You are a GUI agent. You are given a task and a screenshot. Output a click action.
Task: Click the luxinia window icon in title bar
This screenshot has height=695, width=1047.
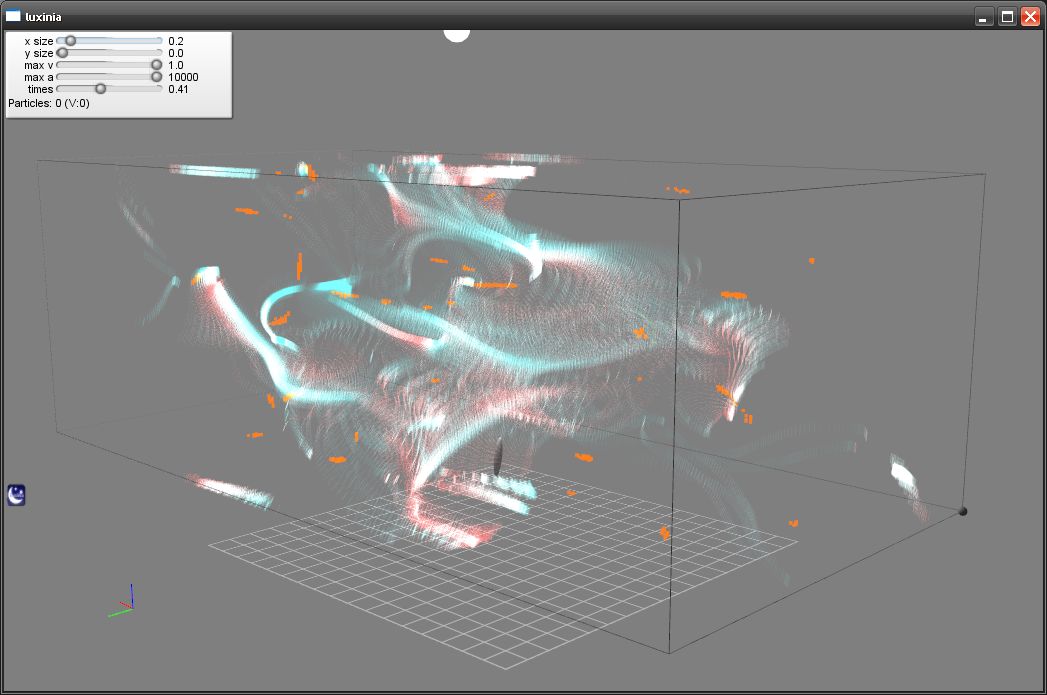[13, 16]
